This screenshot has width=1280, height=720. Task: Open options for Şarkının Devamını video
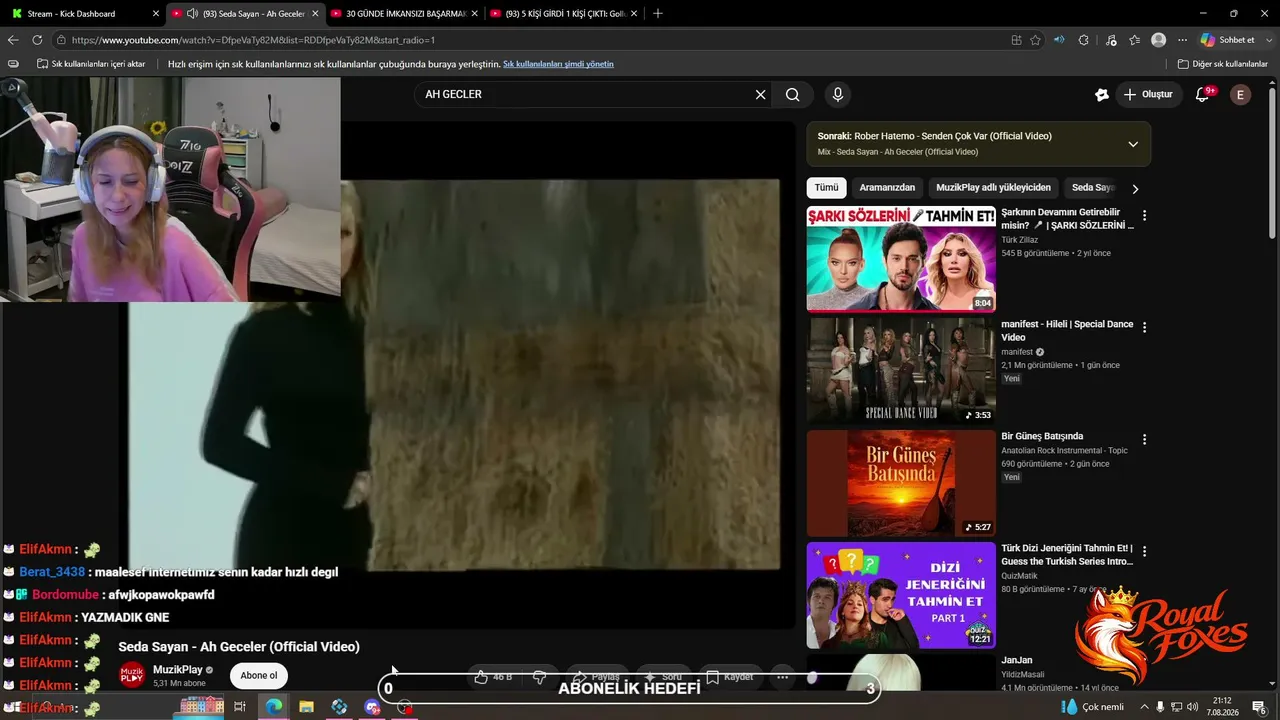[1144, 215]
